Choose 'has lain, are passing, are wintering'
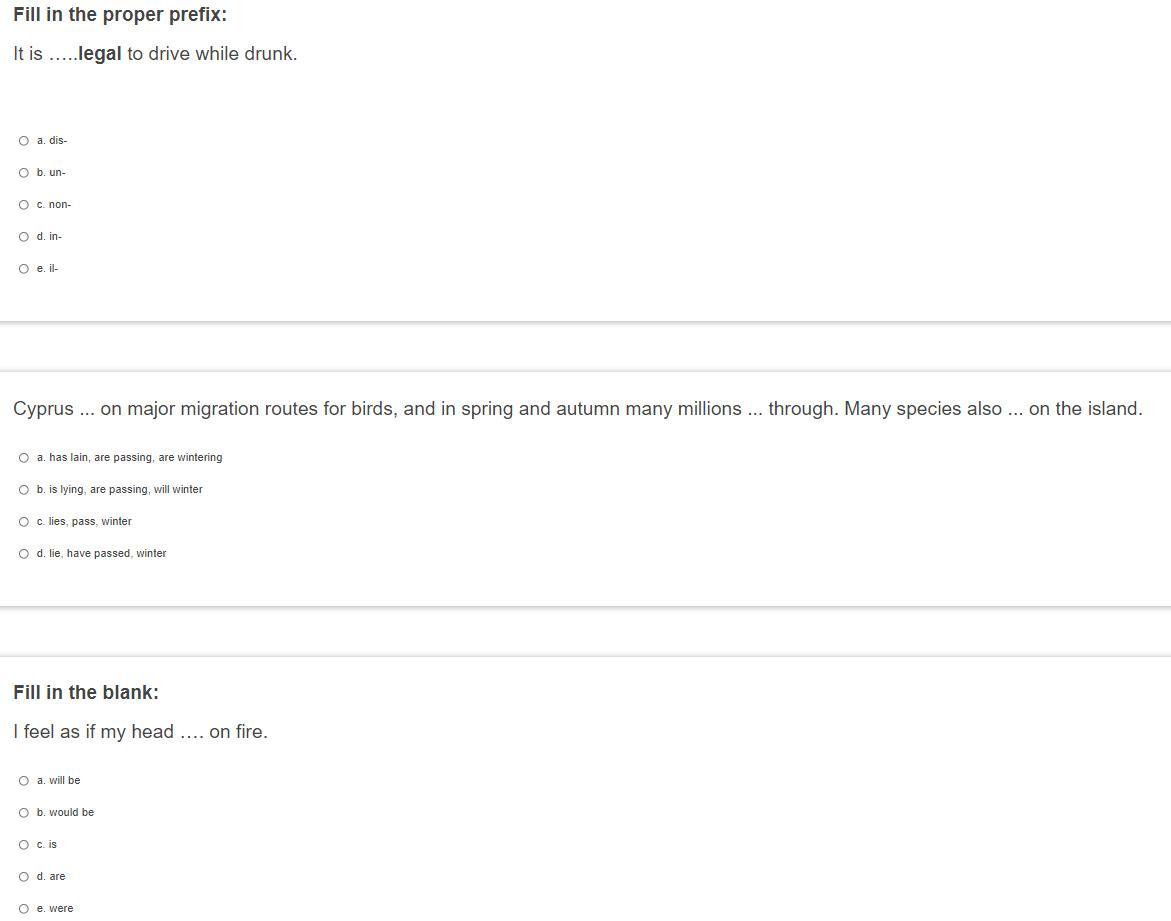This screenshot has width=1171, height=921. pyautogui.click(x=24, y=458)
